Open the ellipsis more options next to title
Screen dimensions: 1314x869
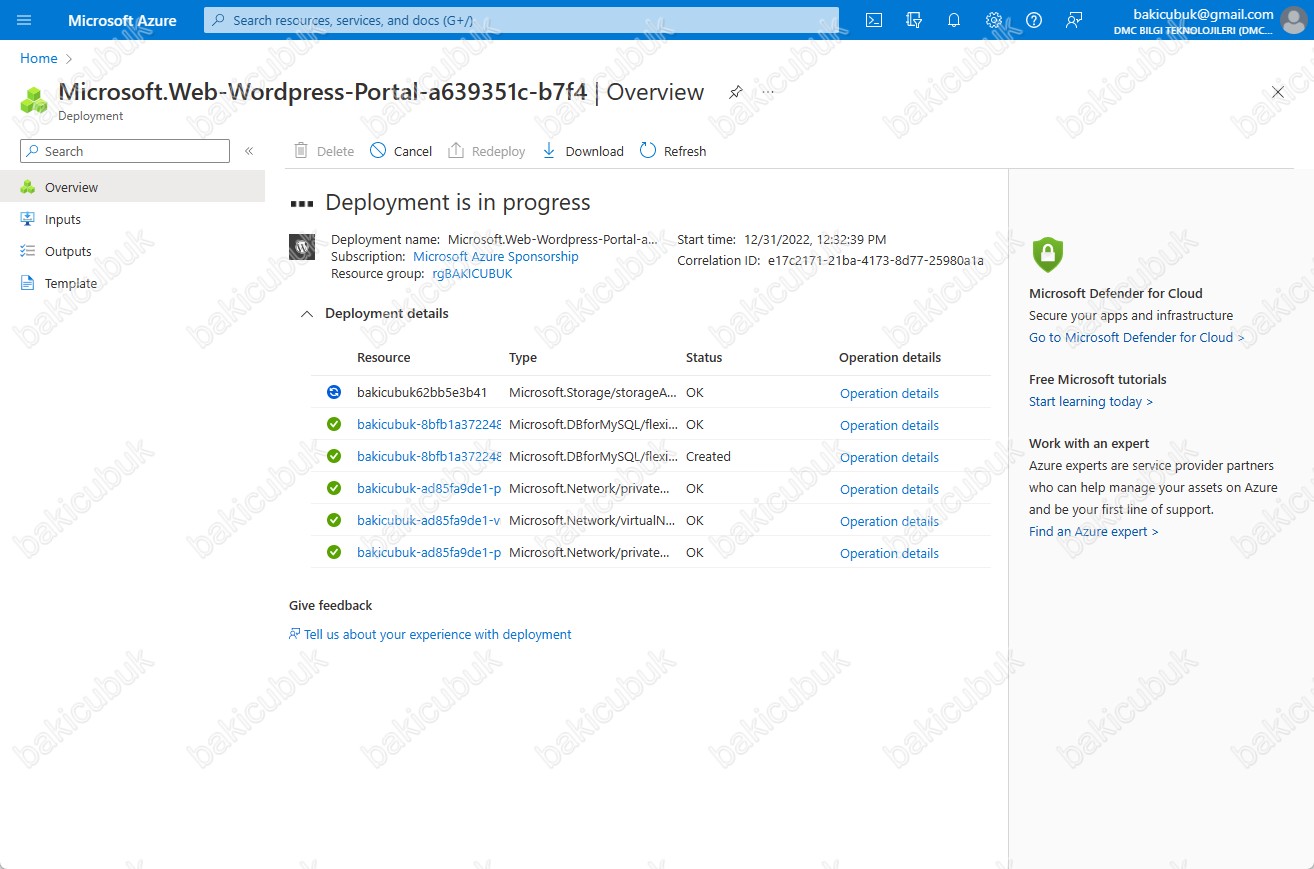point(768,92)
